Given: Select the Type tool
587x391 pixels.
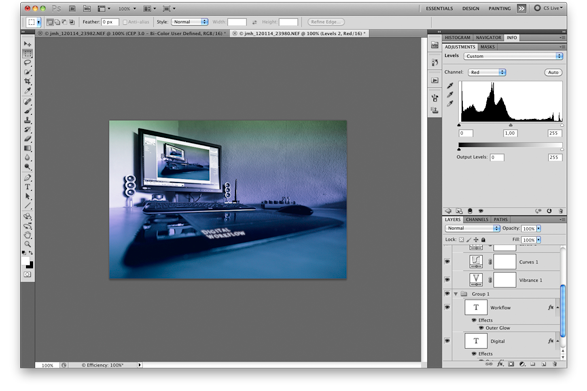Looking at the screenshot, I should click(27, 187).
